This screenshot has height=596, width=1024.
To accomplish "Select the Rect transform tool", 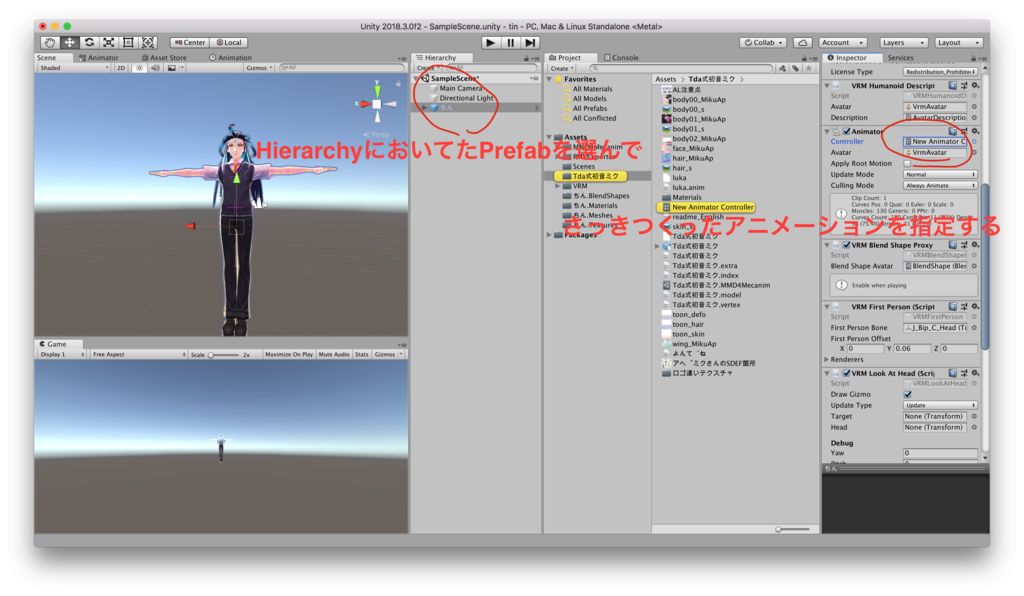I will [x=128, y=42].
